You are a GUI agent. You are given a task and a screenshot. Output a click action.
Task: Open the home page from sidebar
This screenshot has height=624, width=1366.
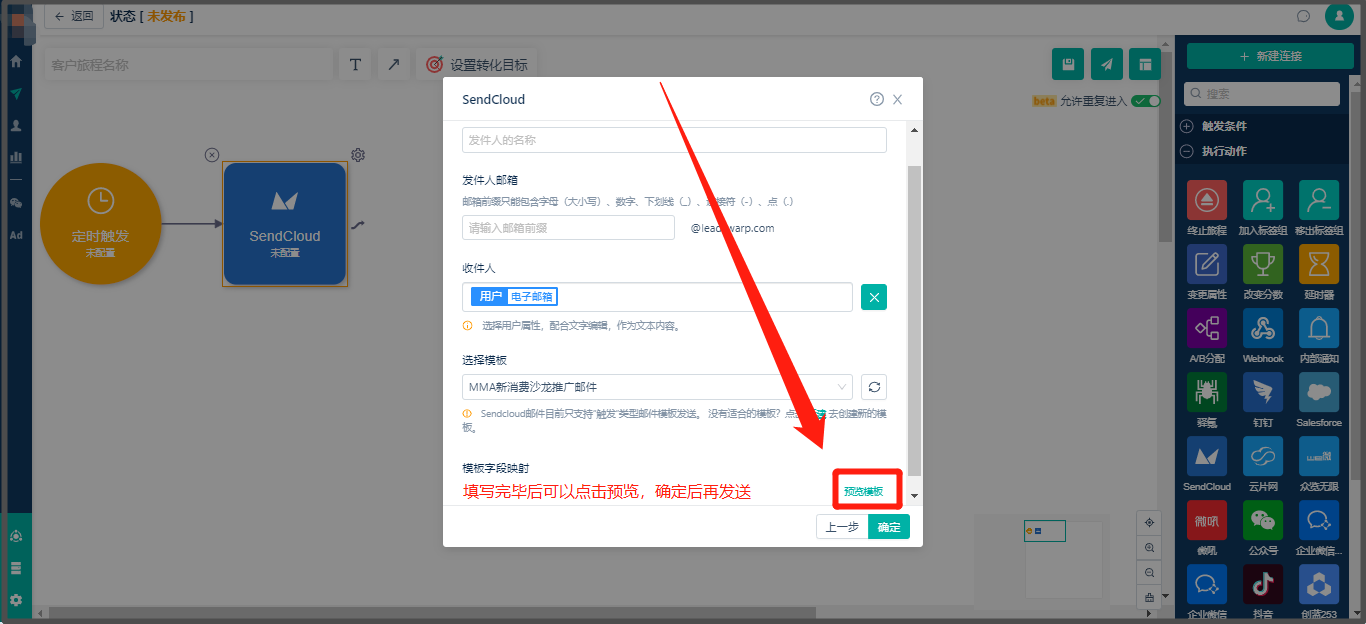point(16,61)
